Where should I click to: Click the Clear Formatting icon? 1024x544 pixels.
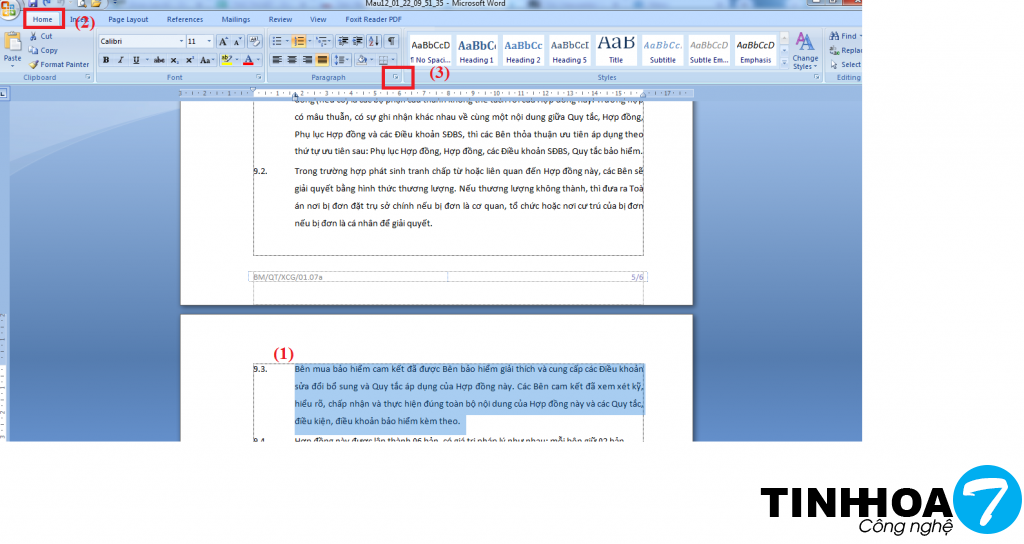(x=254, y=42)
